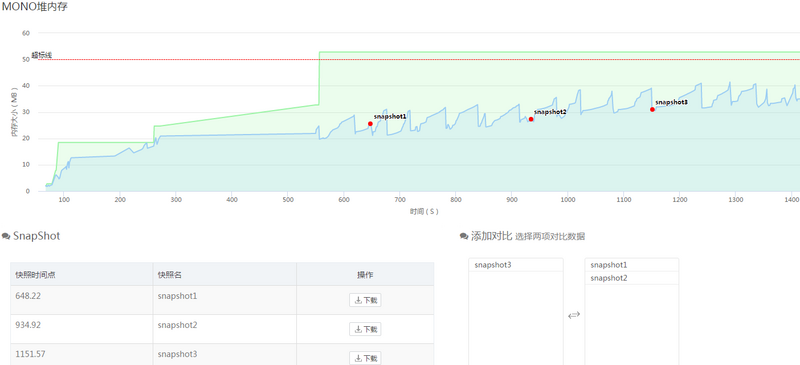The height and width of the screenshot is (365, 800).
Task: Click the 选择两项对比数据 hint text
Action: click(550, 237)
